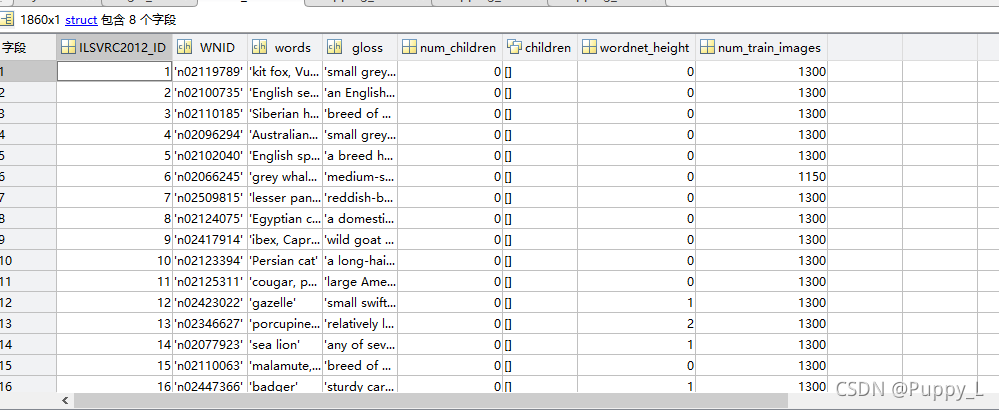Select cell 'Siberian h...' in words
999x410 pixels.
tap(285, 113)
